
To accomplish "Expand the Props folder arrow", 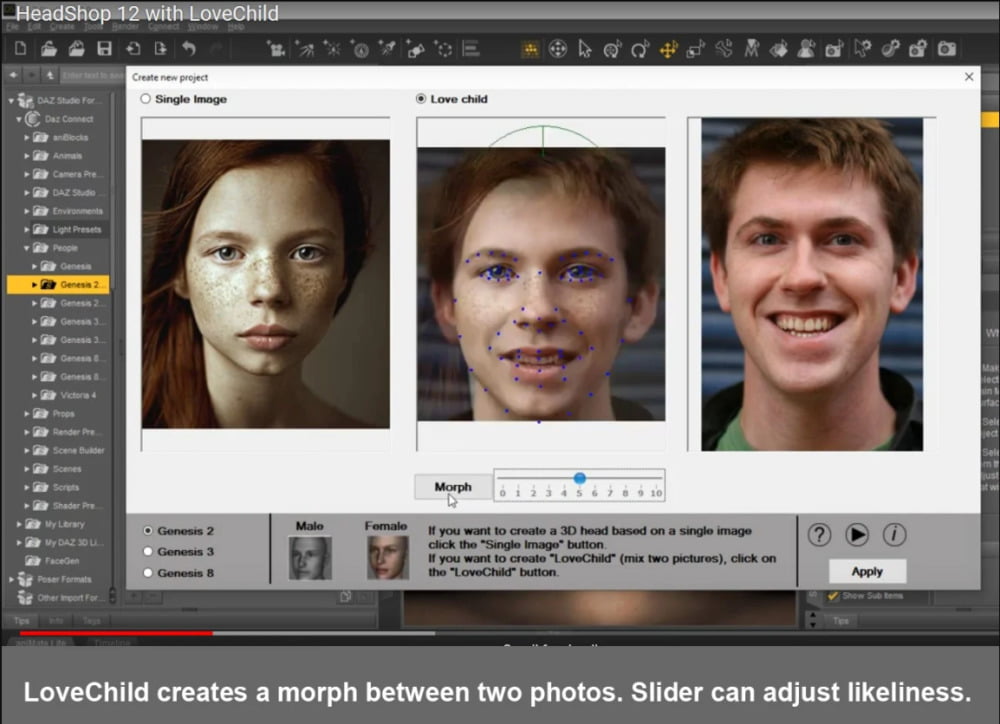I will [27, 414].
